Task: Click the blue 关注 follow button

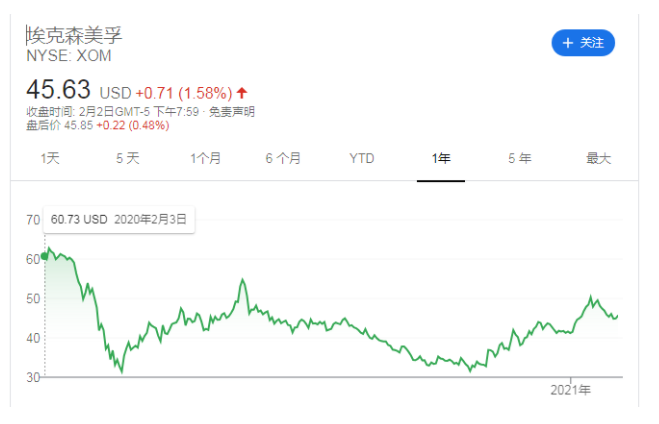Action: coord(583,43)
